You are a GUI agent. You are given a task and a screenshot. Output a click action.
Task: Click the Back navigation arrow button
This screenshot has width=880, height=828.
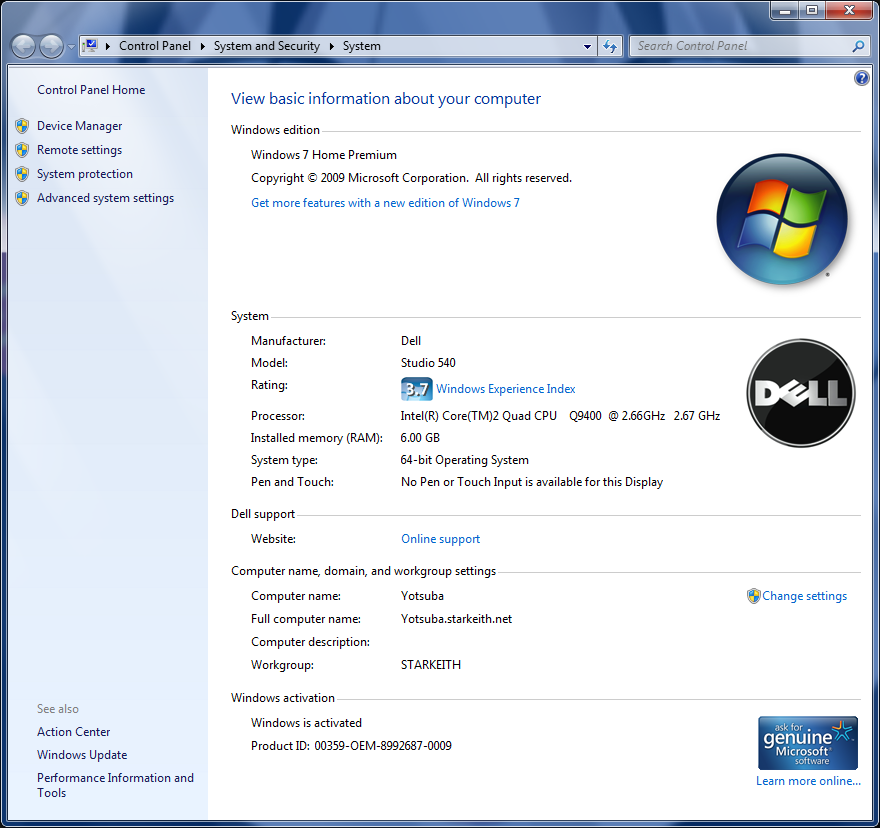pyautogui.click(x=24, y=47)
